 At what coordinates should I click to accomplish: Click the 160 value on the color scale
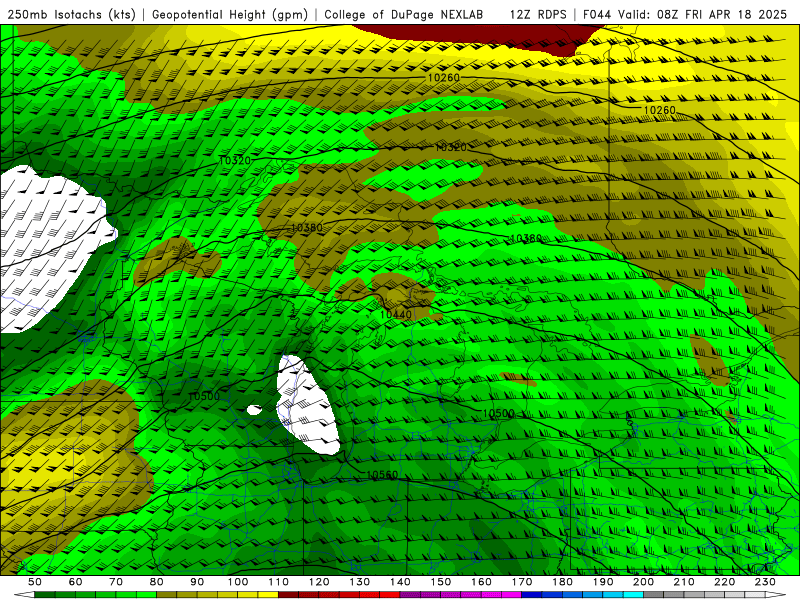(481, 582)
